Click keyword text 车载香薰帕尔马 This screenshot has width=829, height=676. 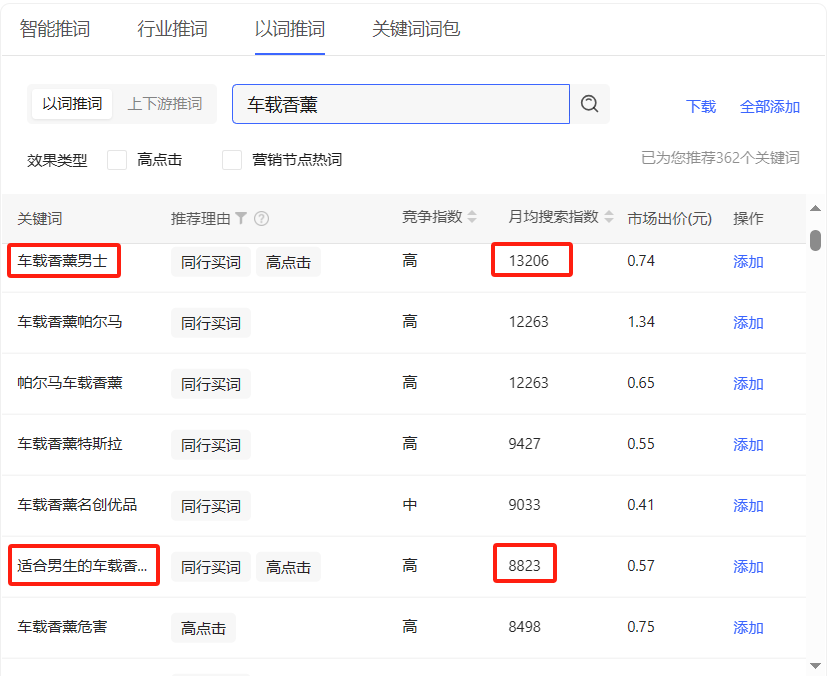click(x=70, y=321)
